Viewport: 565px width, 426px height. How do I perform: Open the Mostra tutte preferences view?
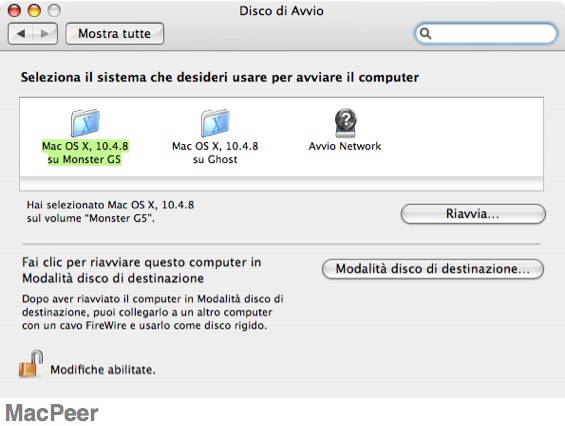point(115,34)
